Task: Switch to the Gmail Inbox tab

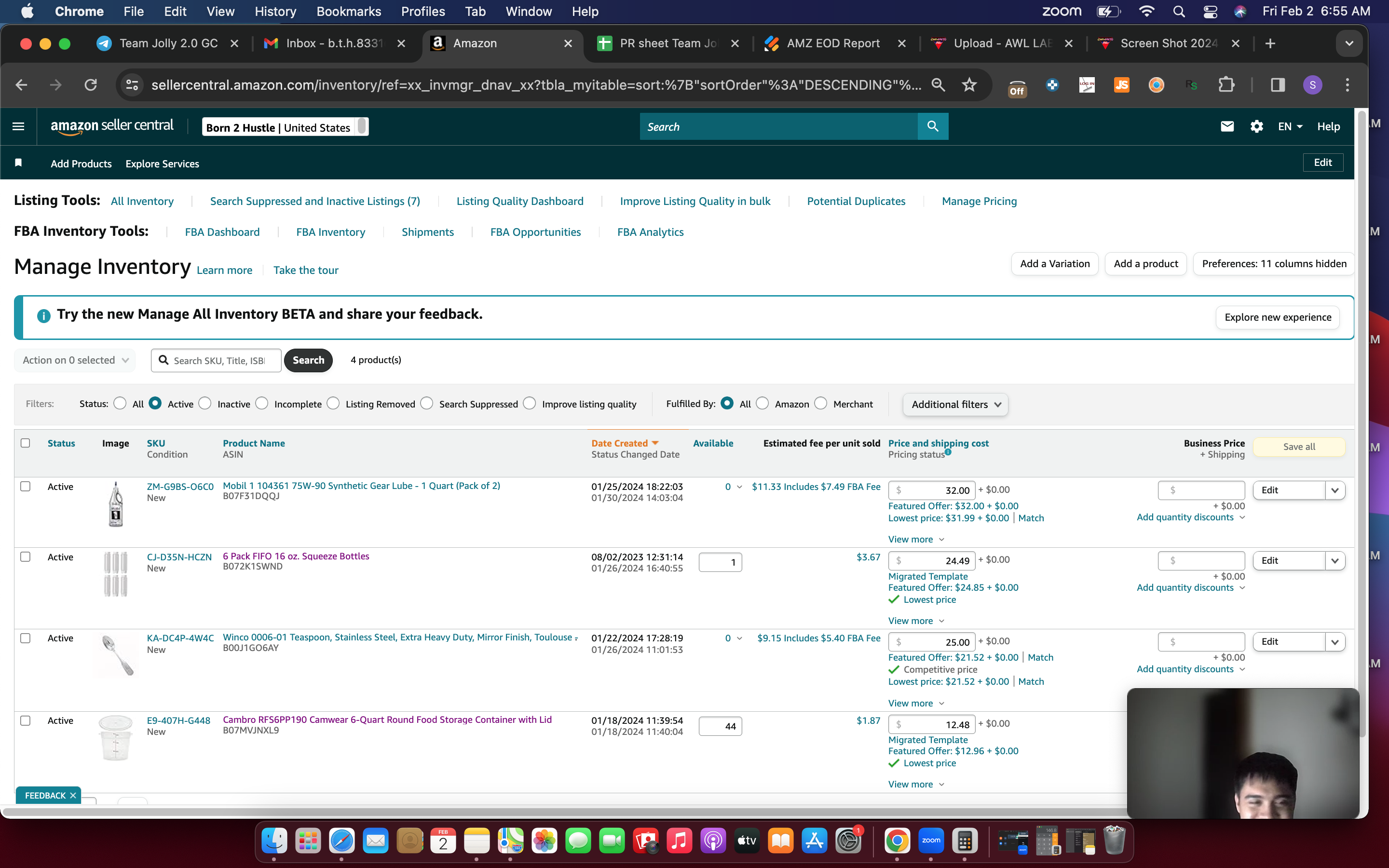Action: pyautogui.click(x=334, y=43)
